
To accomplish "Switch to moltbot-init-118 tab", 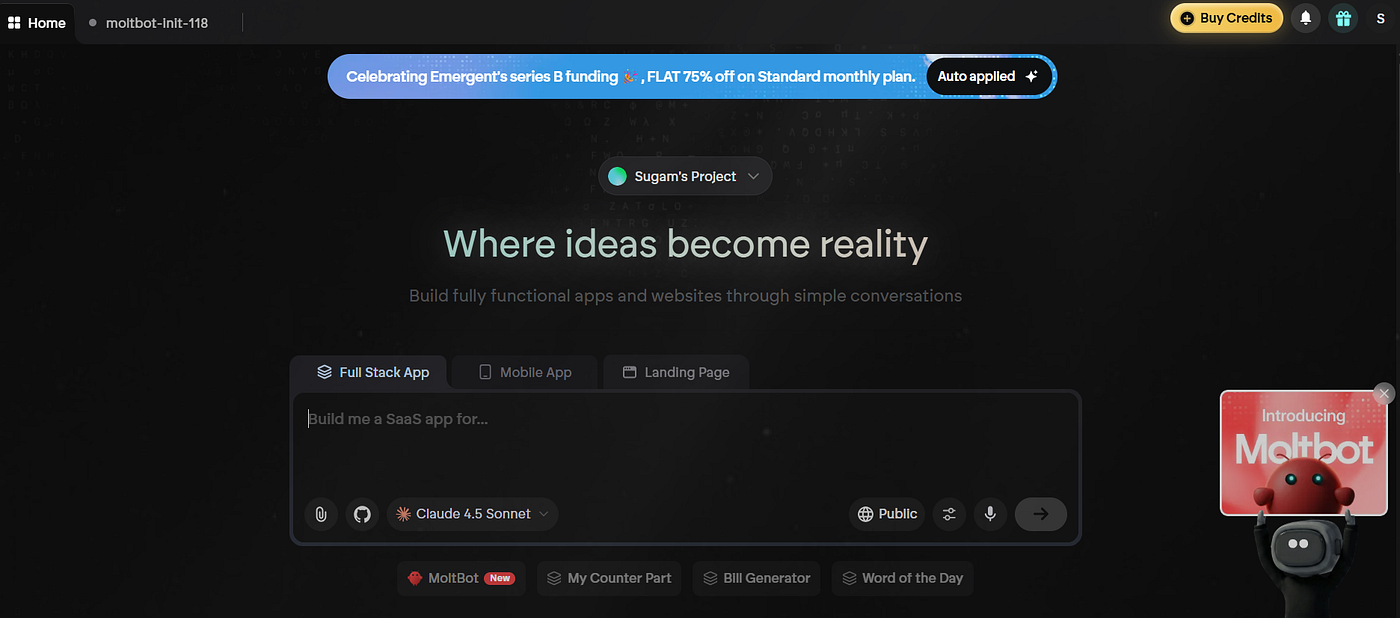I will 148,22.
